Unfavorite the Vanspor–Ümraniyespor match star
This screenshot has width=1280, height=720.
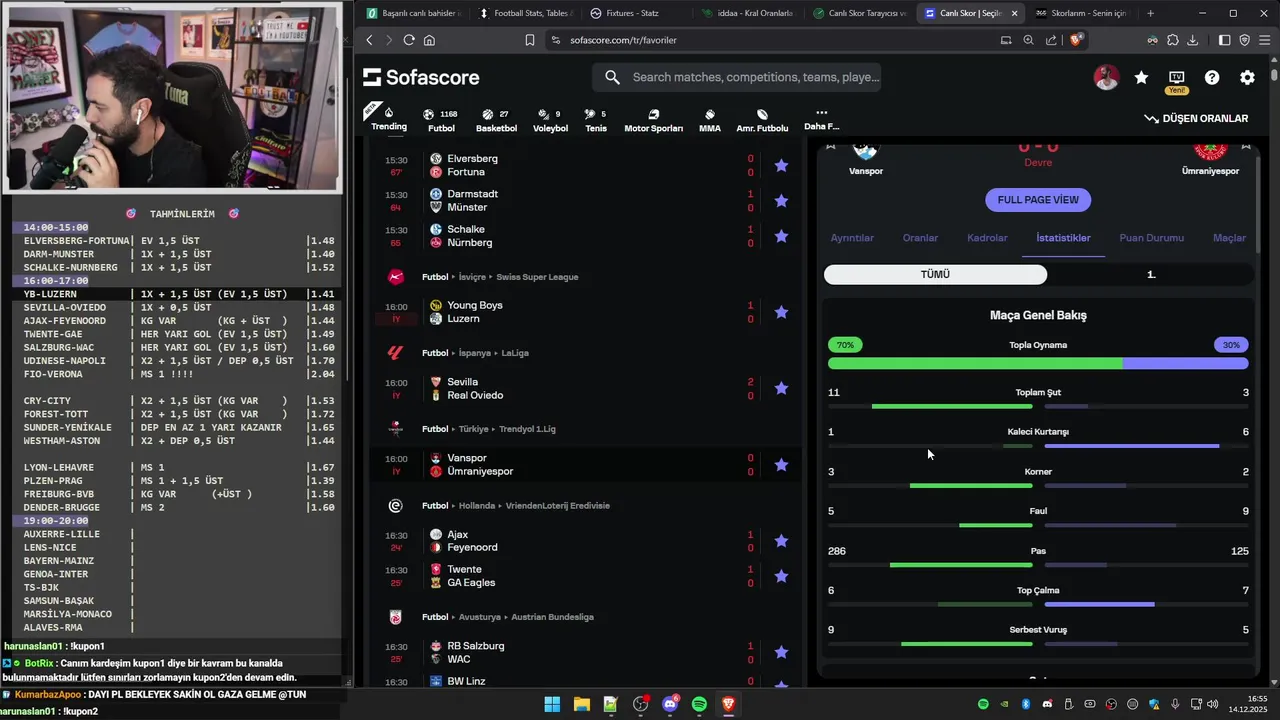pos(781,465)
